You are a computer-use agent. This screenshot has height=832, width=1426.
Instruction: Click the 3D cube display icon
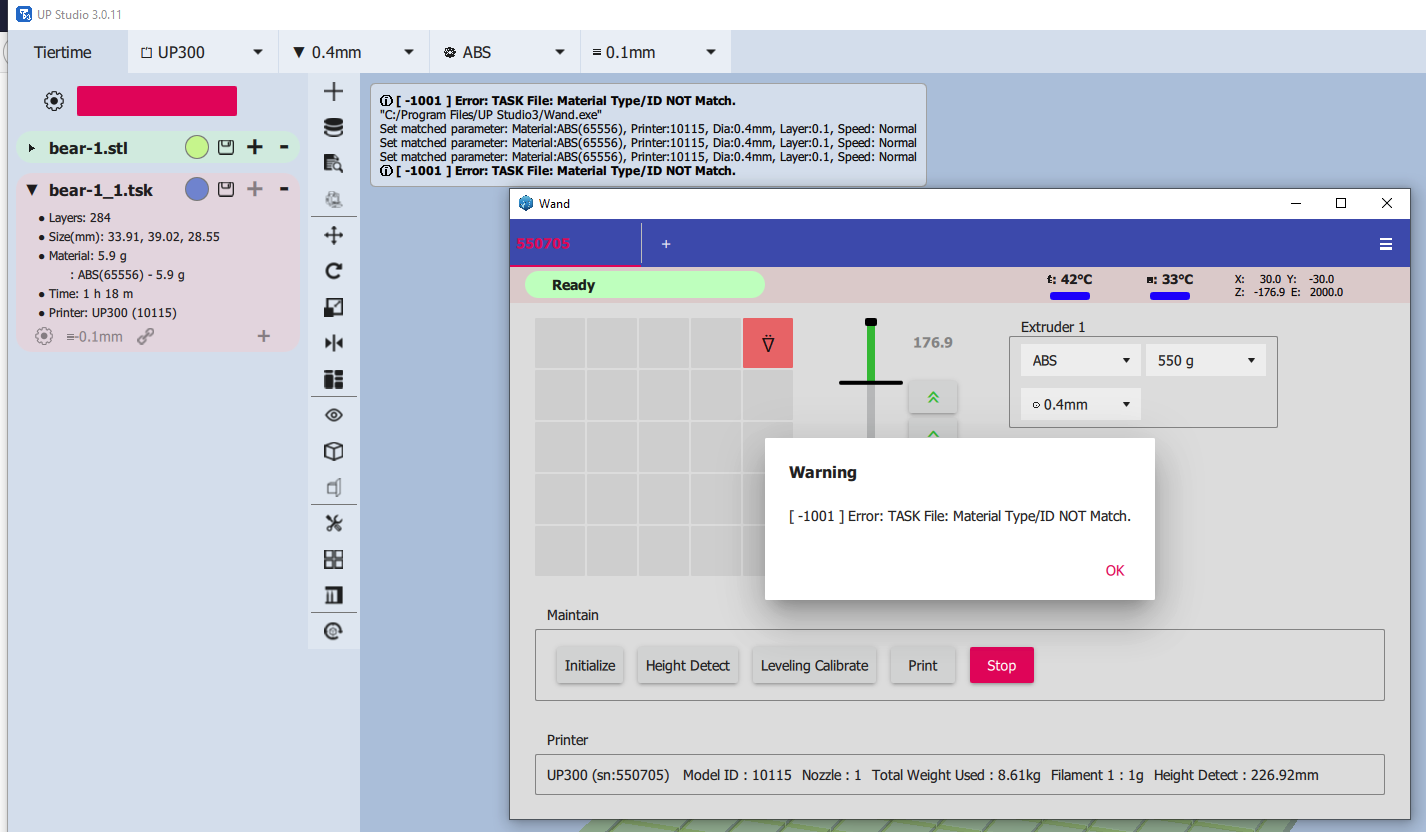click(x=334, y=451)
